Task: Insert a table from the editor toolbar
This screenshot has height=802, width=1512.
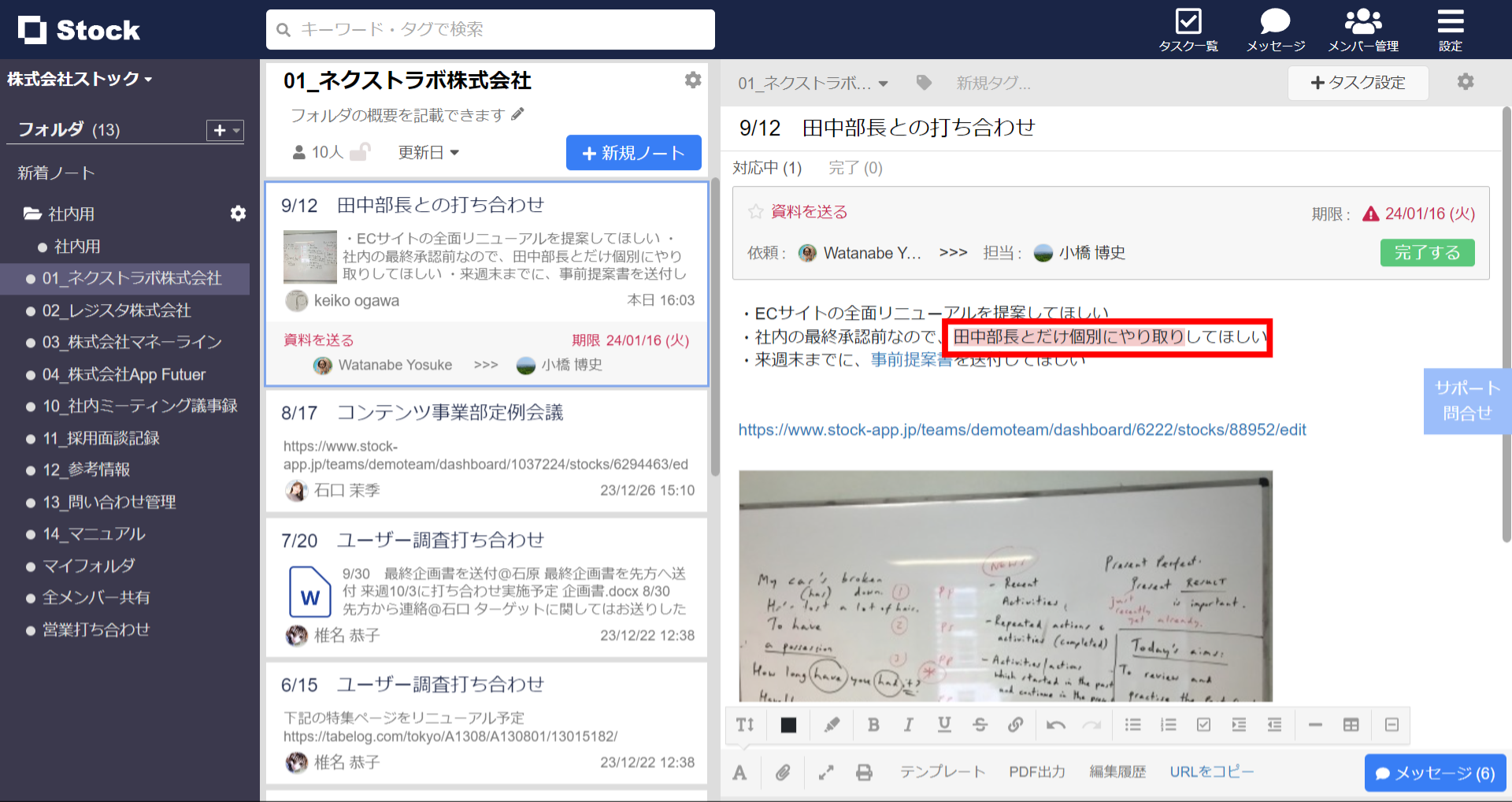Action: point(1351,725)
